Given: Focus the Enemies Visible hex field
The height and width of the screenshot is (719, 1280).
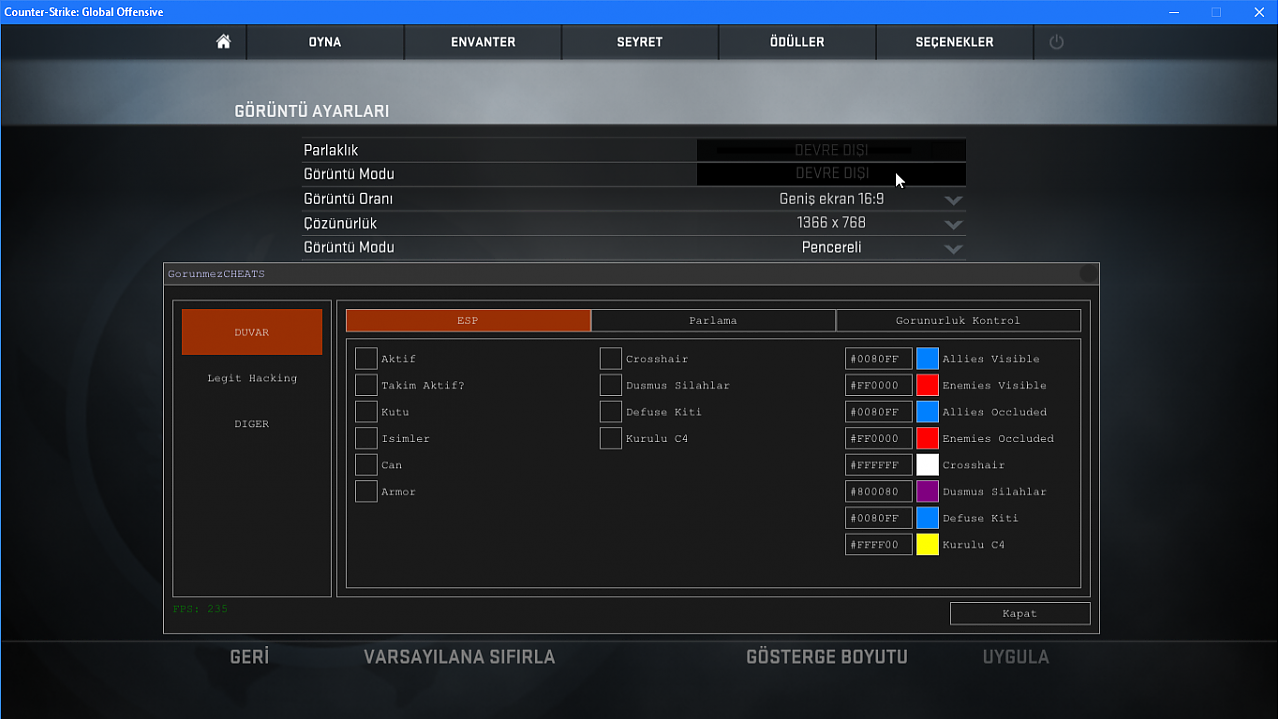Looking at the screenshot, I should [879, 385].
